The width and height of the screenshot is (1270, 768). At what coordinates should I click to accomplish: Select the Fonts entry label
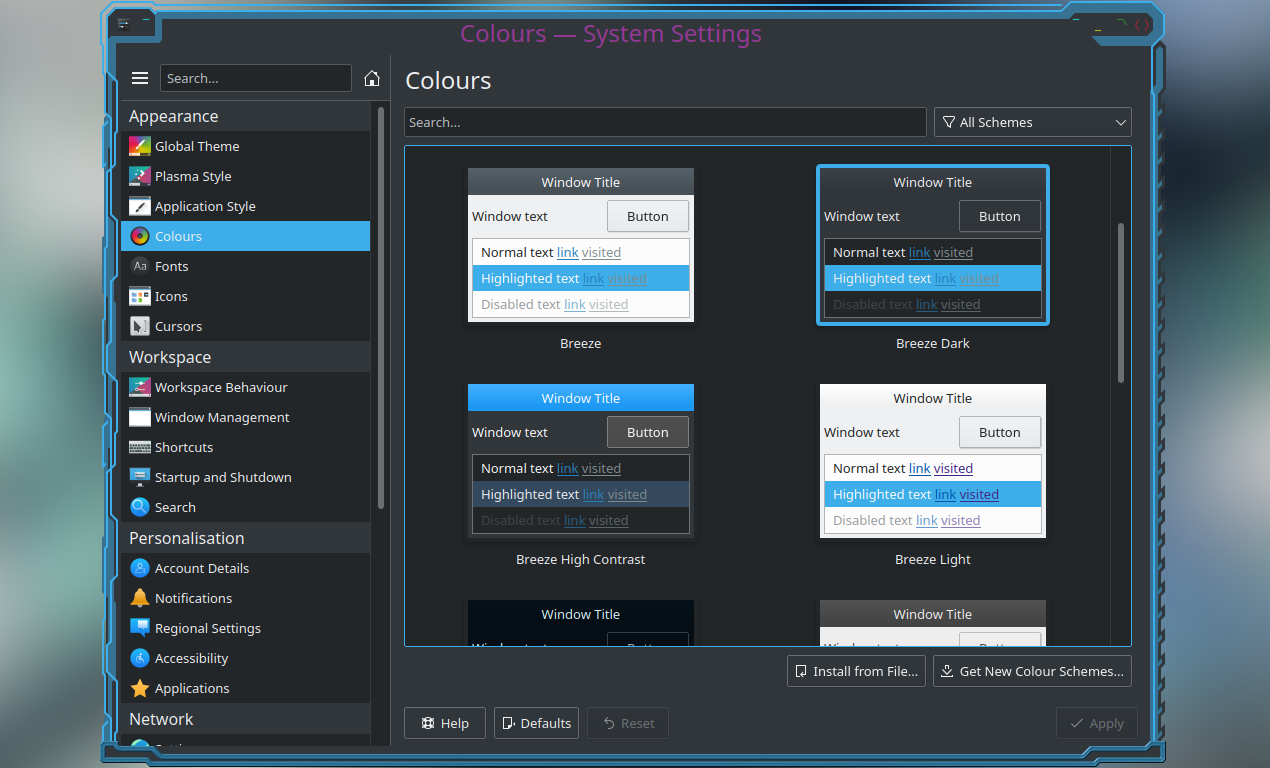pos(172,266)
